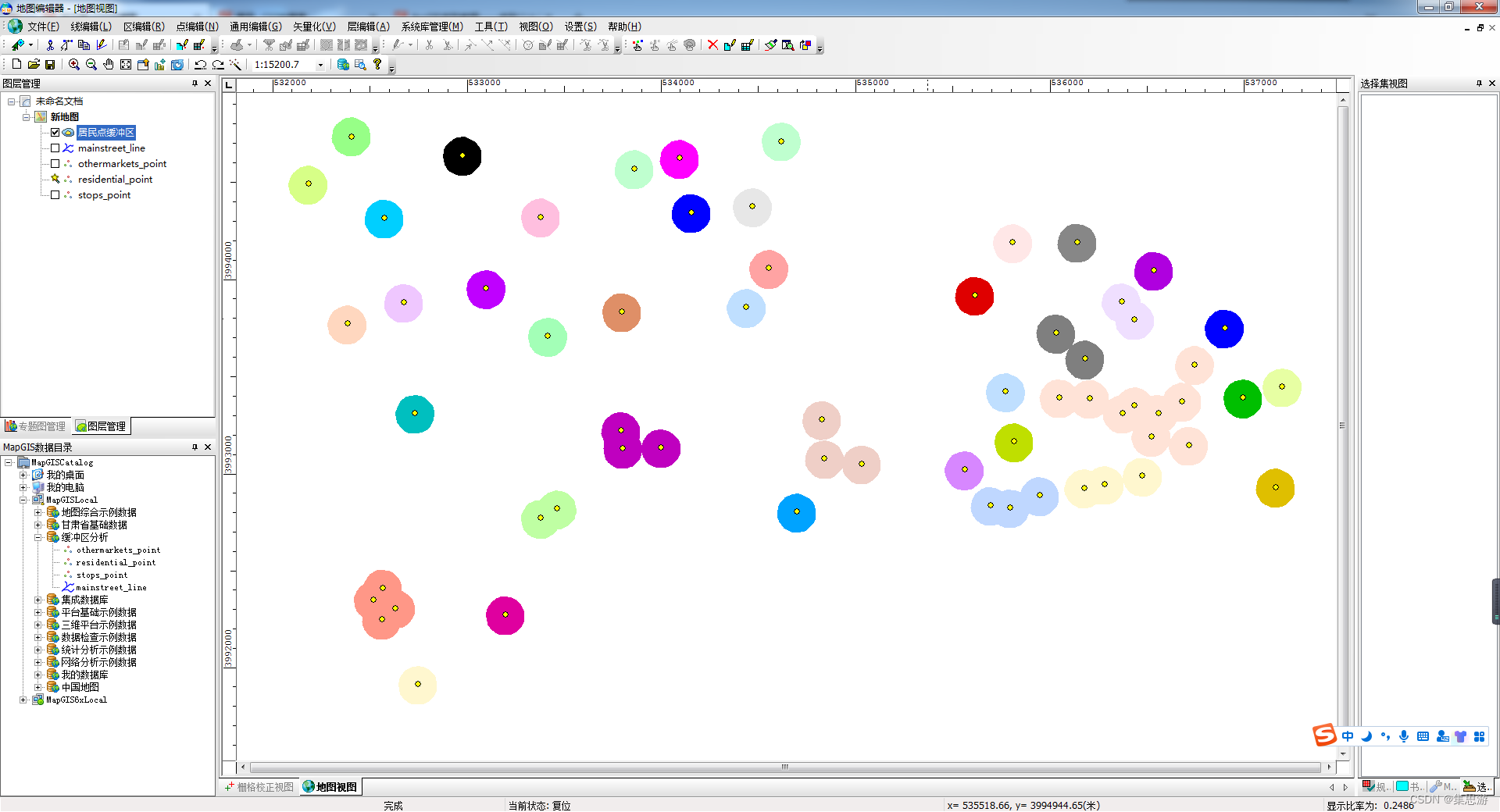The image size is (1500, 812).
Task: Switch to the 专题图管理 tab
Action: coord(36,426)
